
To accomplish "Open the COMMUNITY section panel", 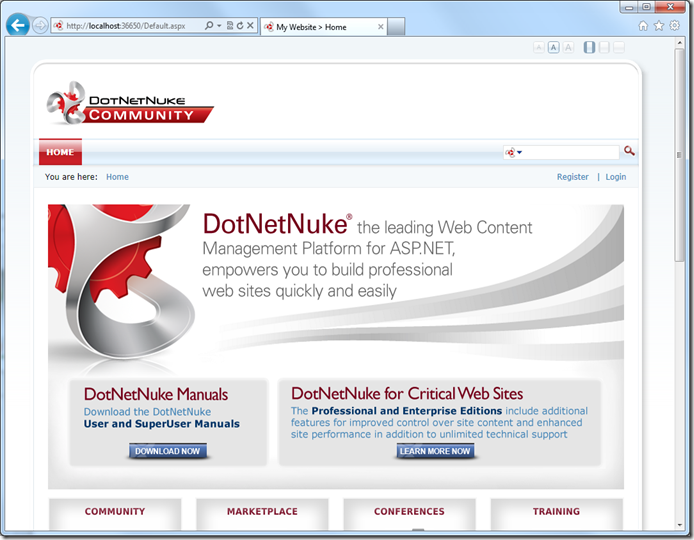I will (115, 512).
